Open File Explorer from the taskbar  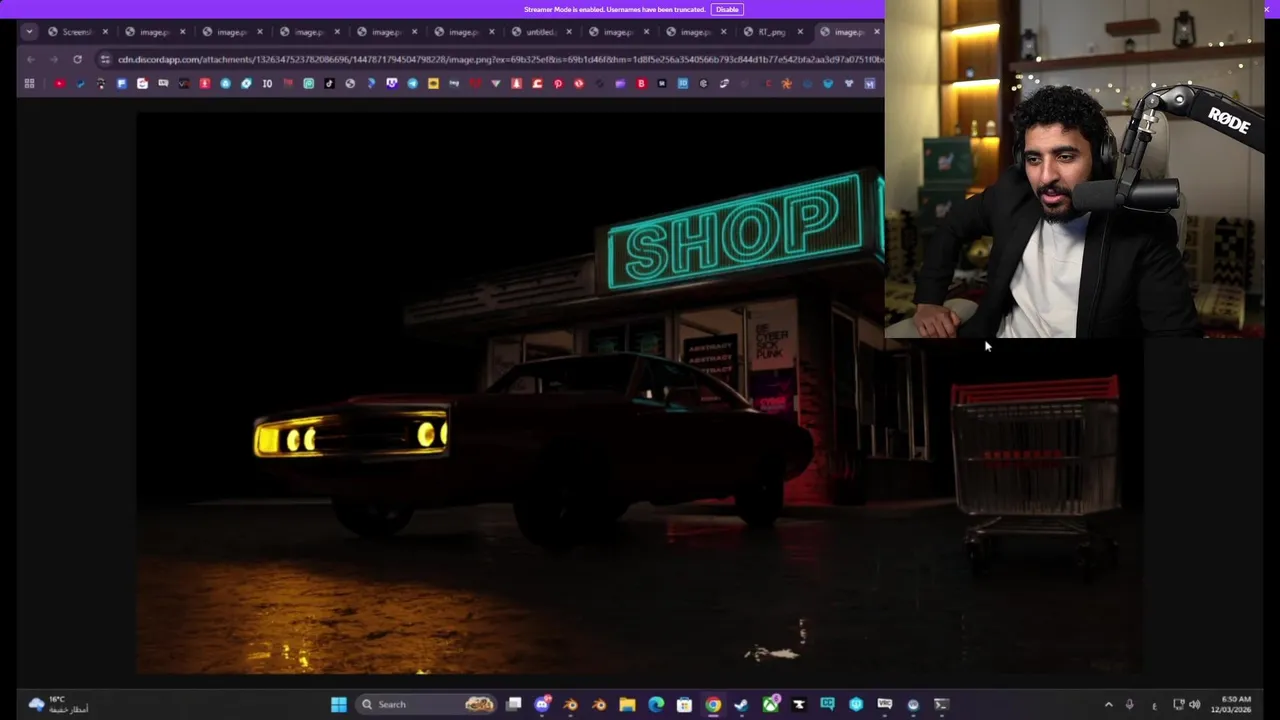[x=627, y=704]
